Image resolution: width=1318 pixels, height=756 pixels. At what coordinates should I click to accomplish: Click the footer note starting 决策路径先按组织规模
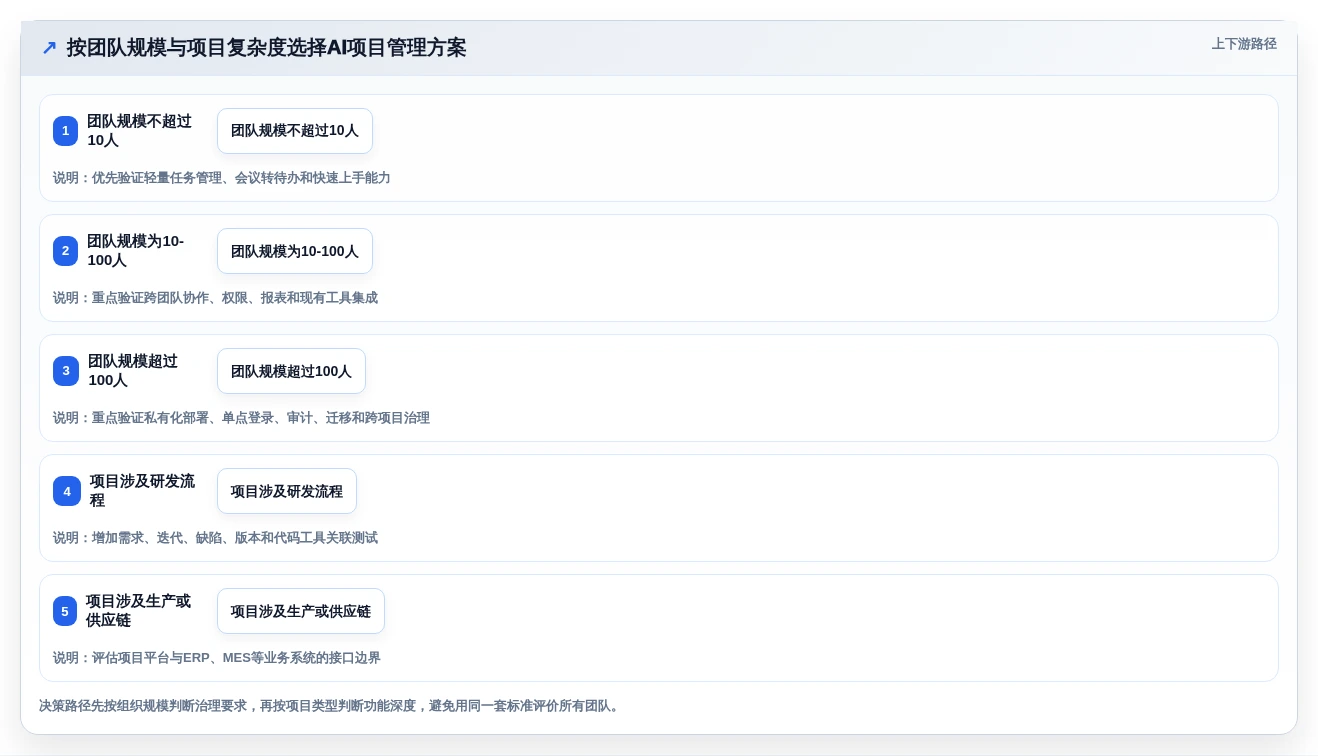click(331, 706)
